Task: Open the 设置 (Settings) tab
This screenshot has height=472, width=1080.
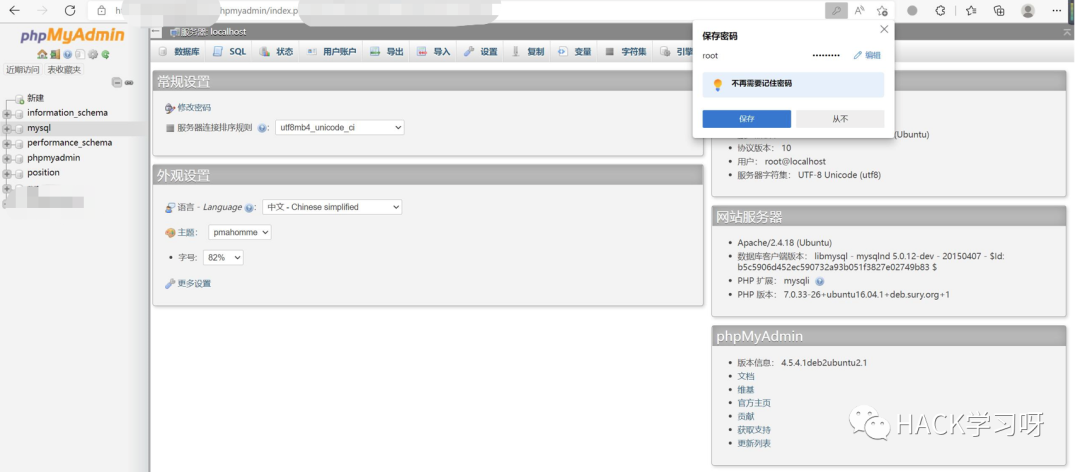Action: (480, 52)
